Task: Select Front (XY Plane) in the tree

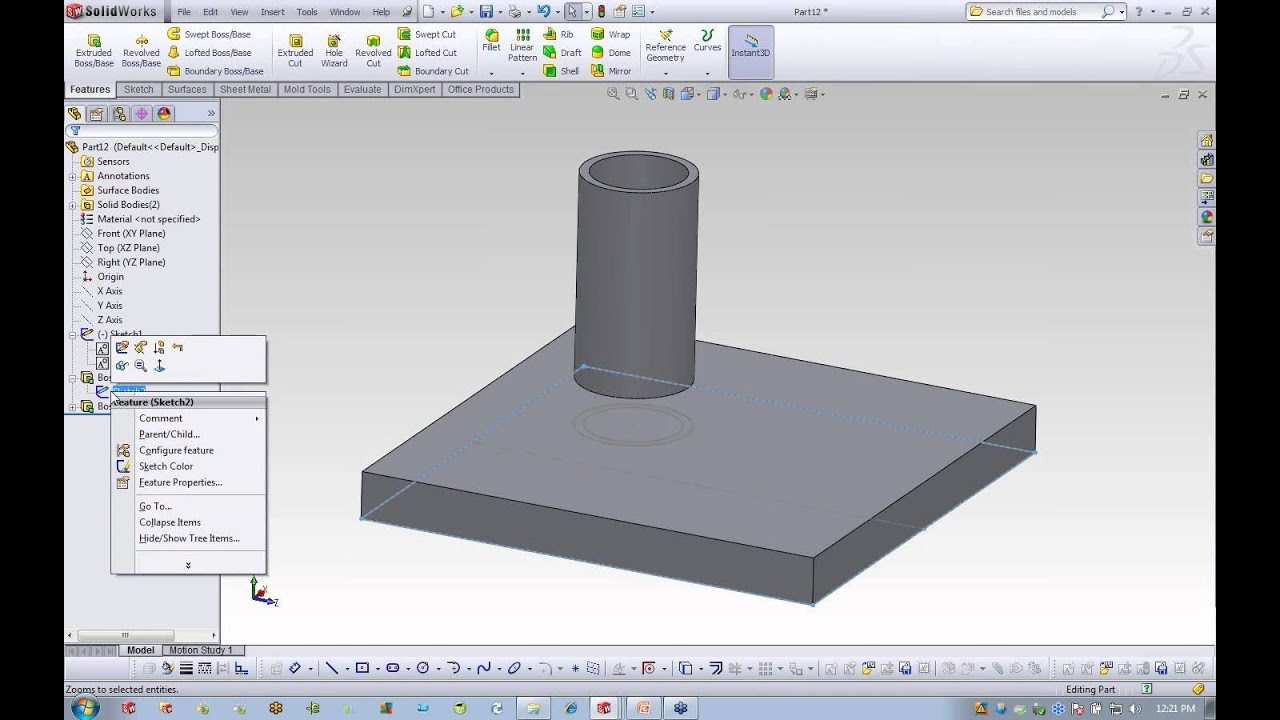Action: [131, 233]
